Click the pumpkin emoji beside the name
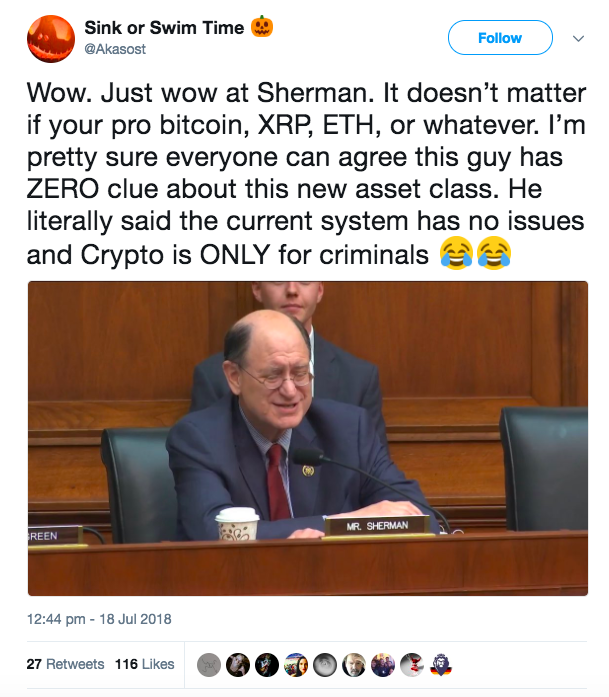Image resolution: width=609 pixels, height=697 pixels. 264,27
